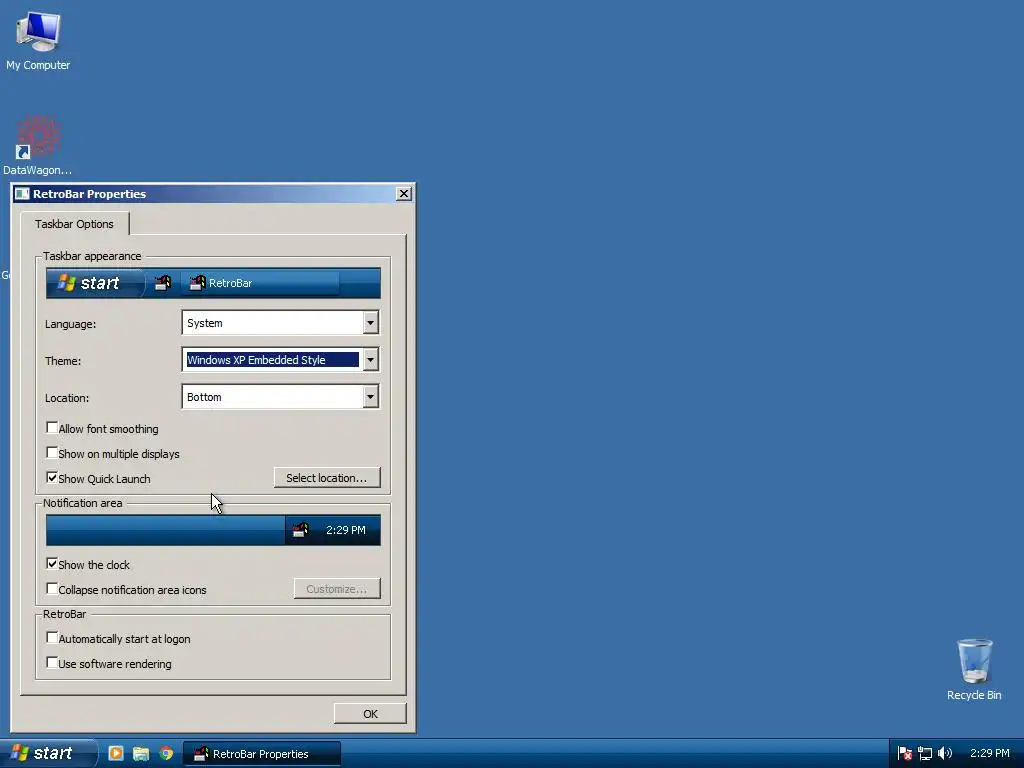
Task: Open the Theme dropdown arrow
Action: (x=370, y=360)
